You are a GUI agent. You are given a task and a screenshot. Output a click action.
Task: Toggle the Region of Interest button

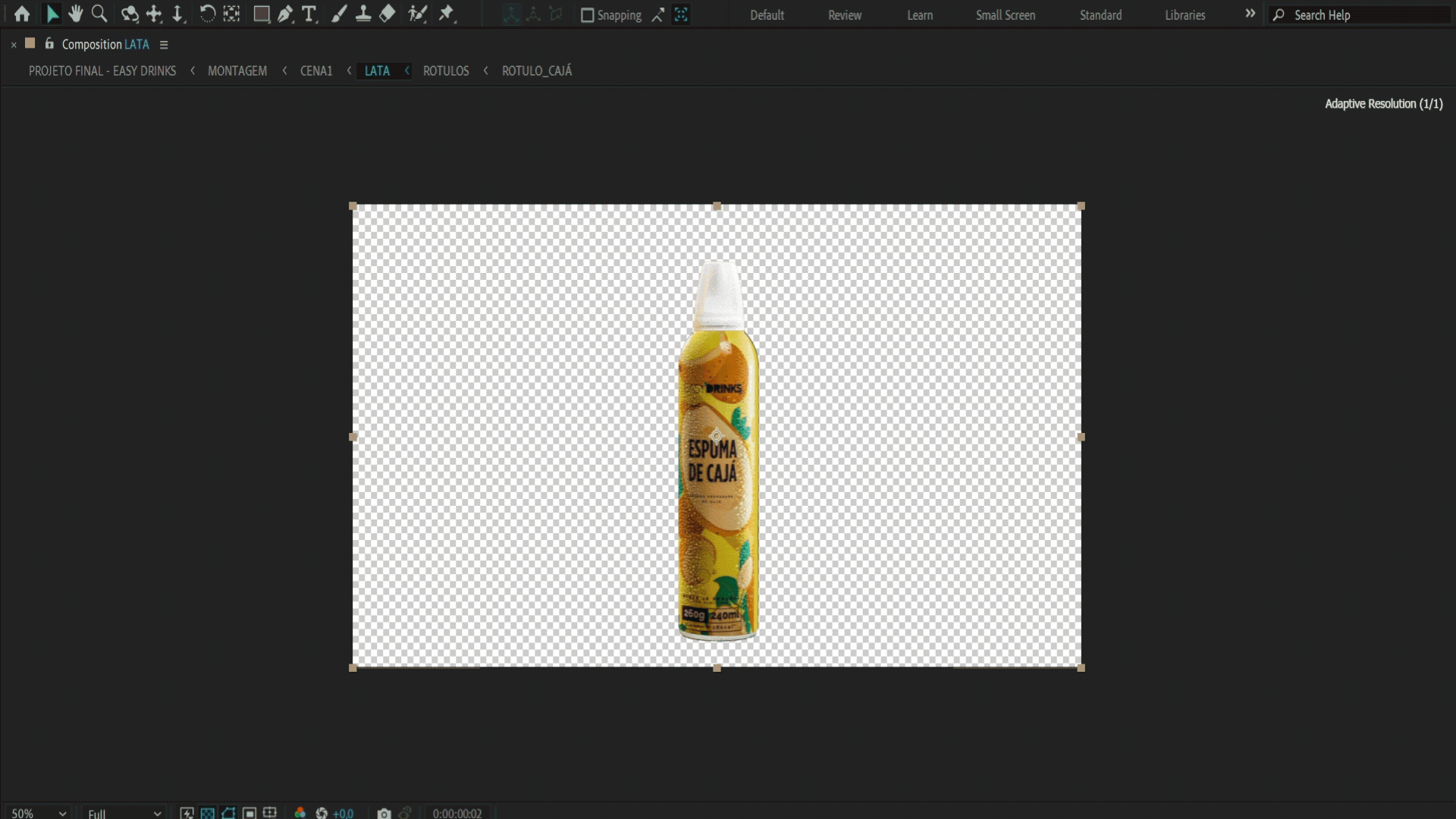(249, 813)
